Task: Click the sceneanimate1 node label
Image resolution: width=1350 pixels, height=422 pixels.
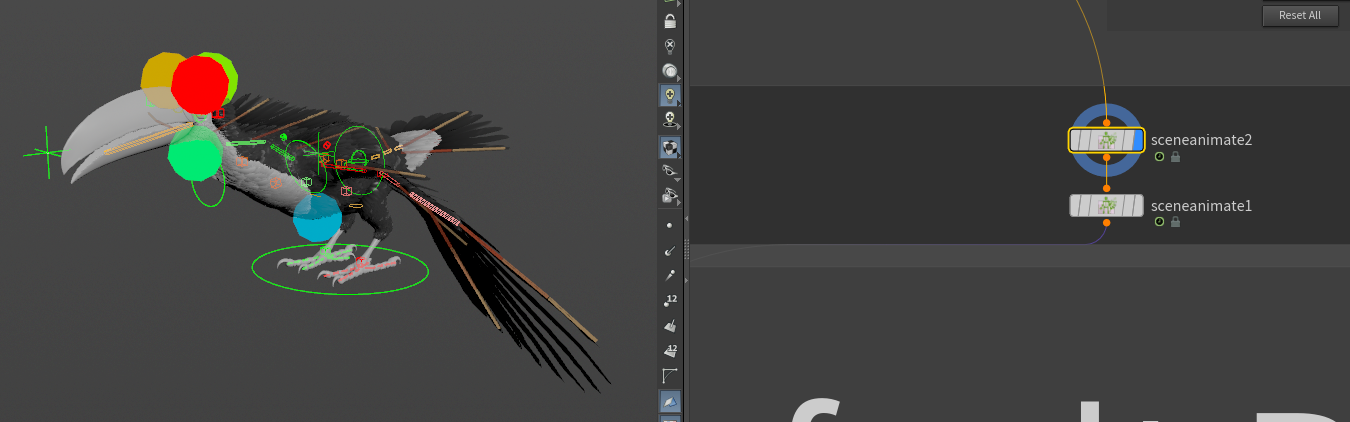Action: [x=1201, y=206]
